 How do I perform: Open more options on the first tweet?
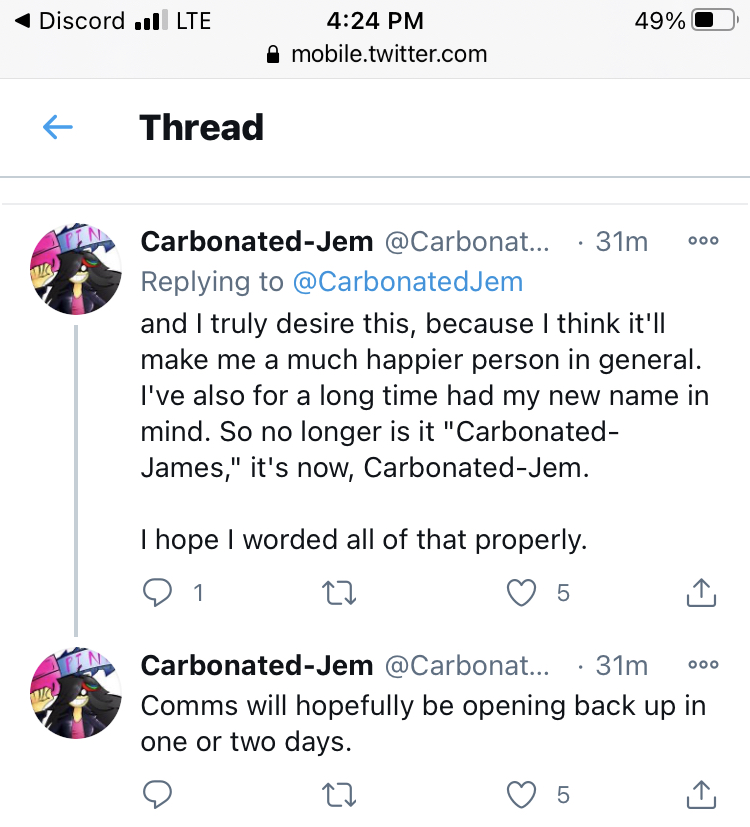(703, 241)
